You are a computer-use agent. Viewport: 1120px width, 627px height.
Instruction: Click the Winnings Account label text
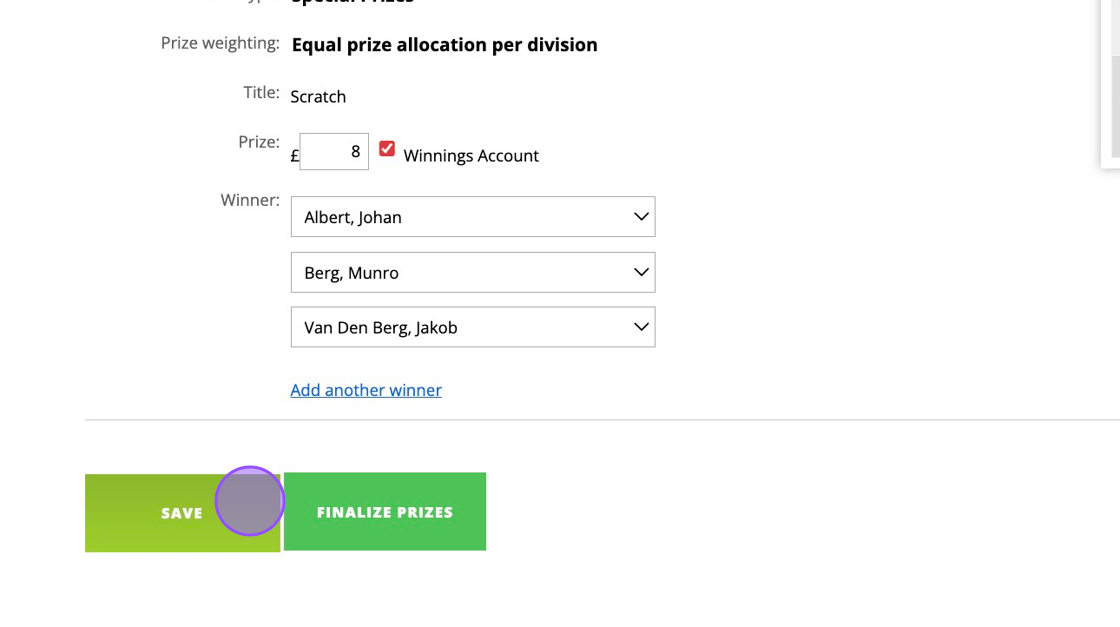pyautogui.click(x=471, y=156)
